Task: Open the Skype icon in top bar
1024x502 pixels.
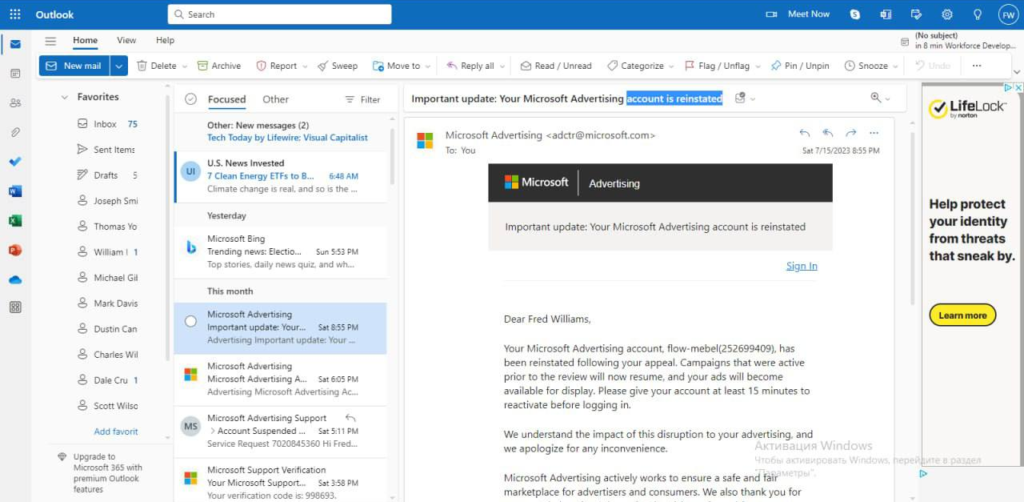Action: tap(855, 14)
